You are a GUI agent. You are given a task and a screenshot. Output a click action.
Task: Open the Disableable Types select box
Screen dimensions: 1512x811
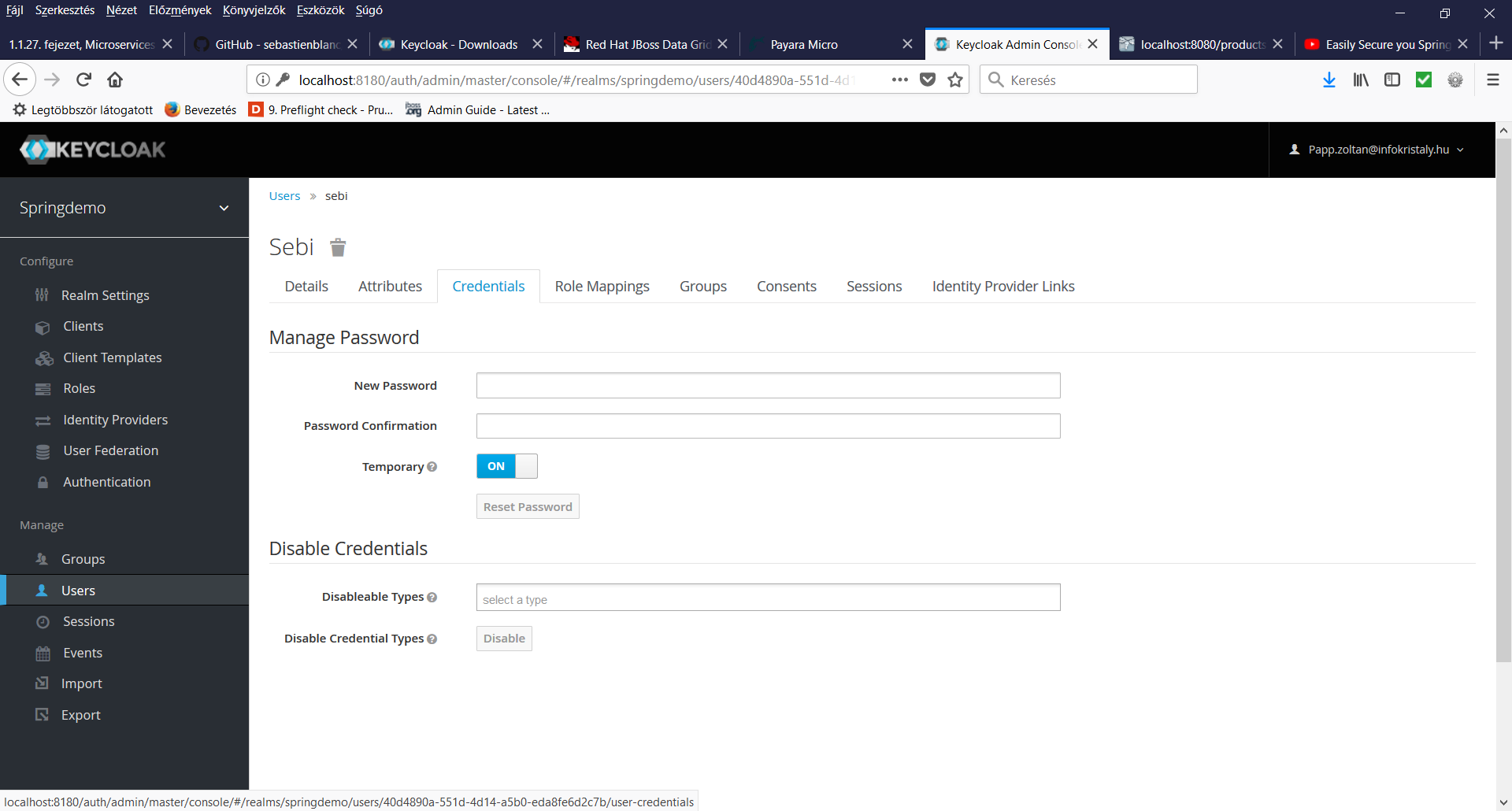coord(768,598)
